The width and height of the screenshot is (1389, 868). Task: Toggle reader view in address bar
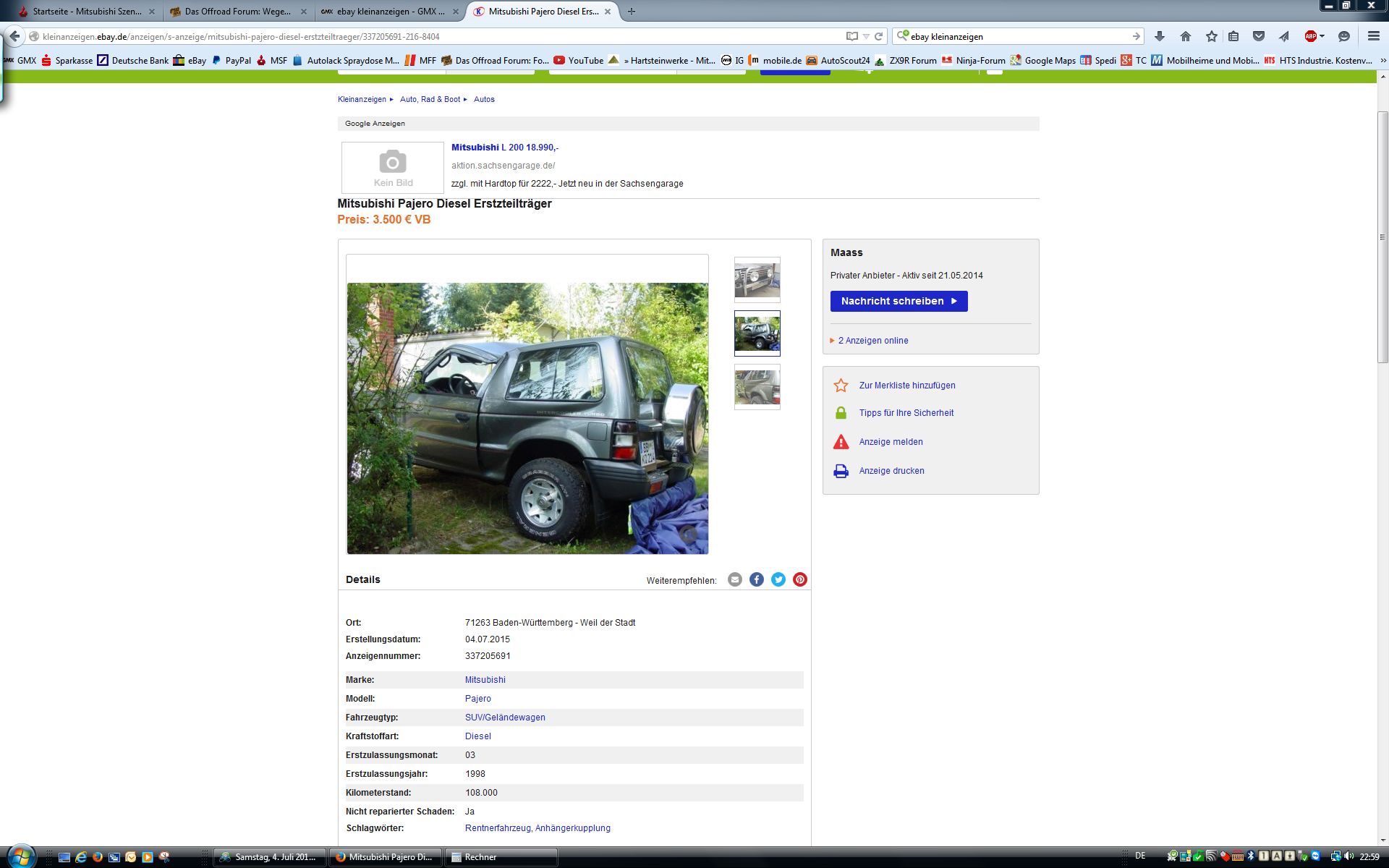[852, 36]
